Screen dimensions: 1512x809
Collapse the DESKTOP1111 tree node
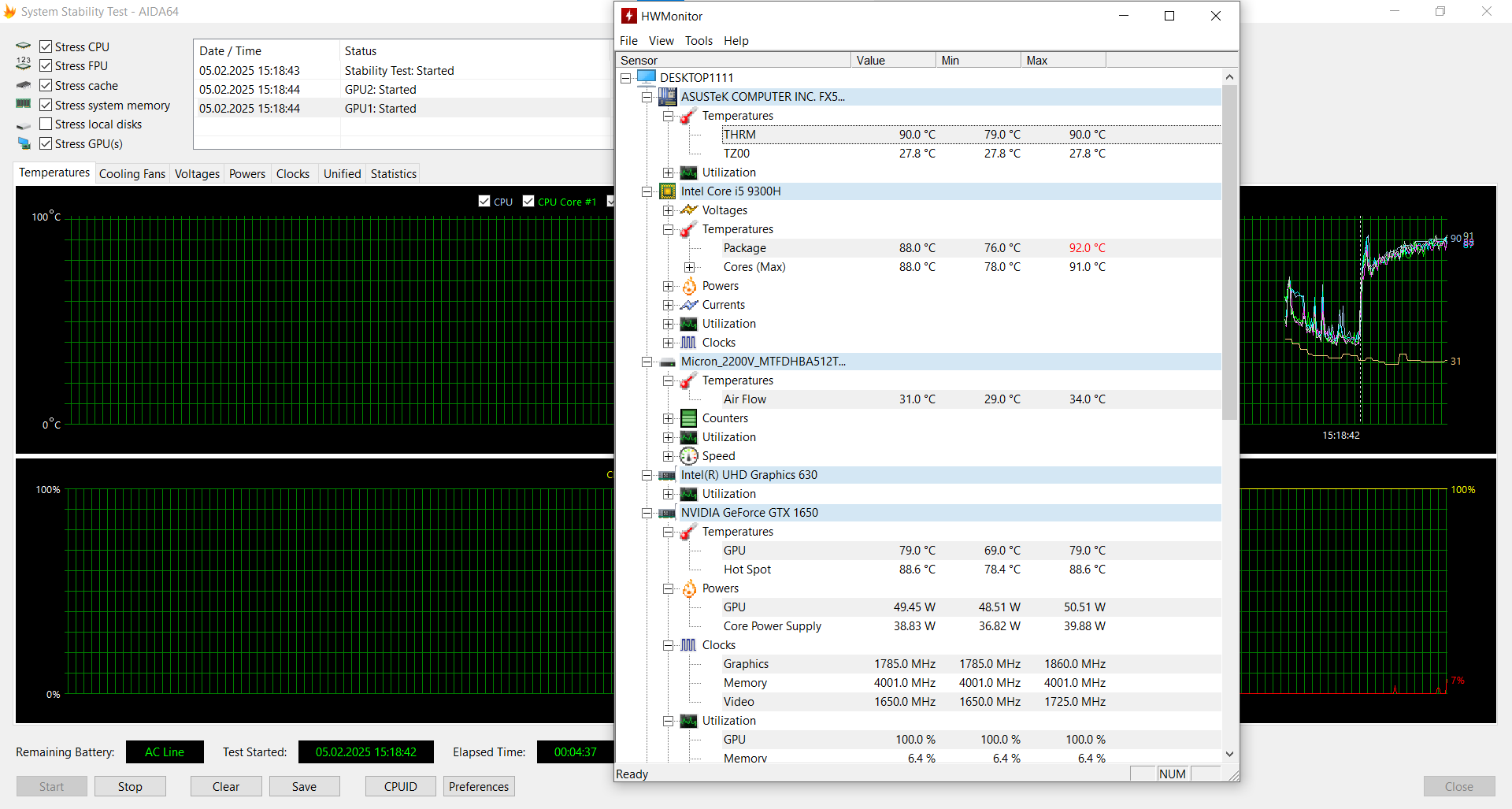coord(626,78)
